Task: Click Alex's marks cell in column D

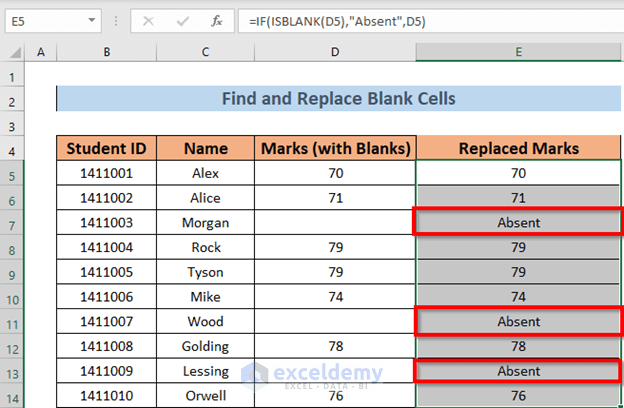Action: pos(335,173)
